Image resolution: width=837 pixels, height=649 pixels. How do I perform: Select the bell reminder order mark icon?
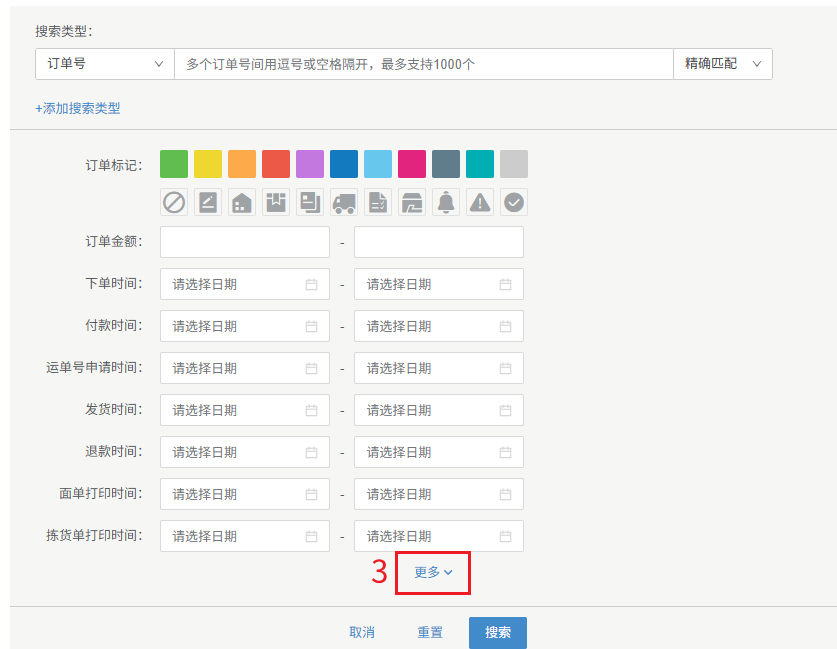pos(446,202)
